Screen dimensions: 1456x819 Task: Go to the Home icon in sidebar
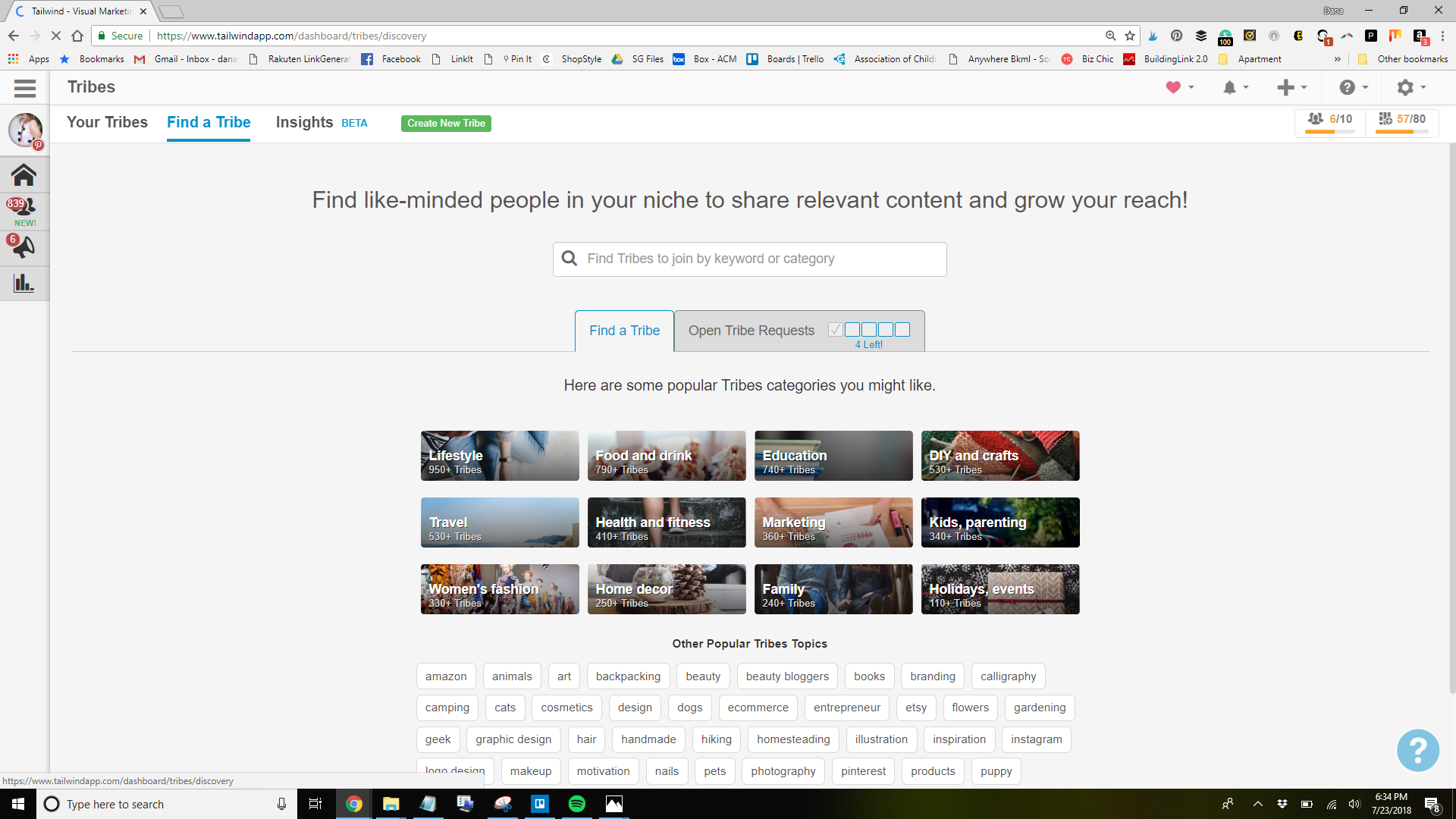pyautogui.click(x=24, y=175)
